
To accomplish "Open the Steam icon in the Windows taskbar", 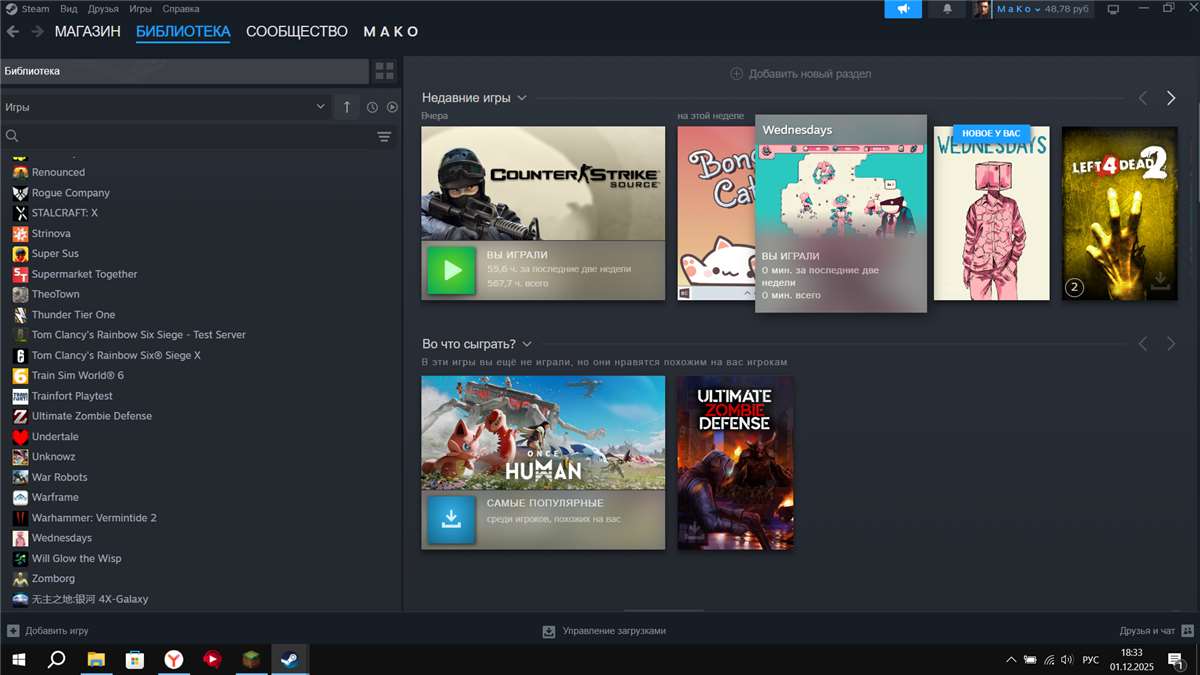I will coord(289,659).
